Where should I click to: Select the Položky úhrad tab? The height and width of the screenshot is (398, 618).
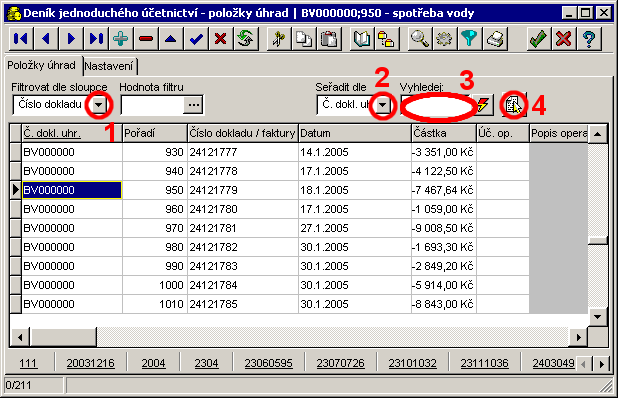(x=41, y=65)
